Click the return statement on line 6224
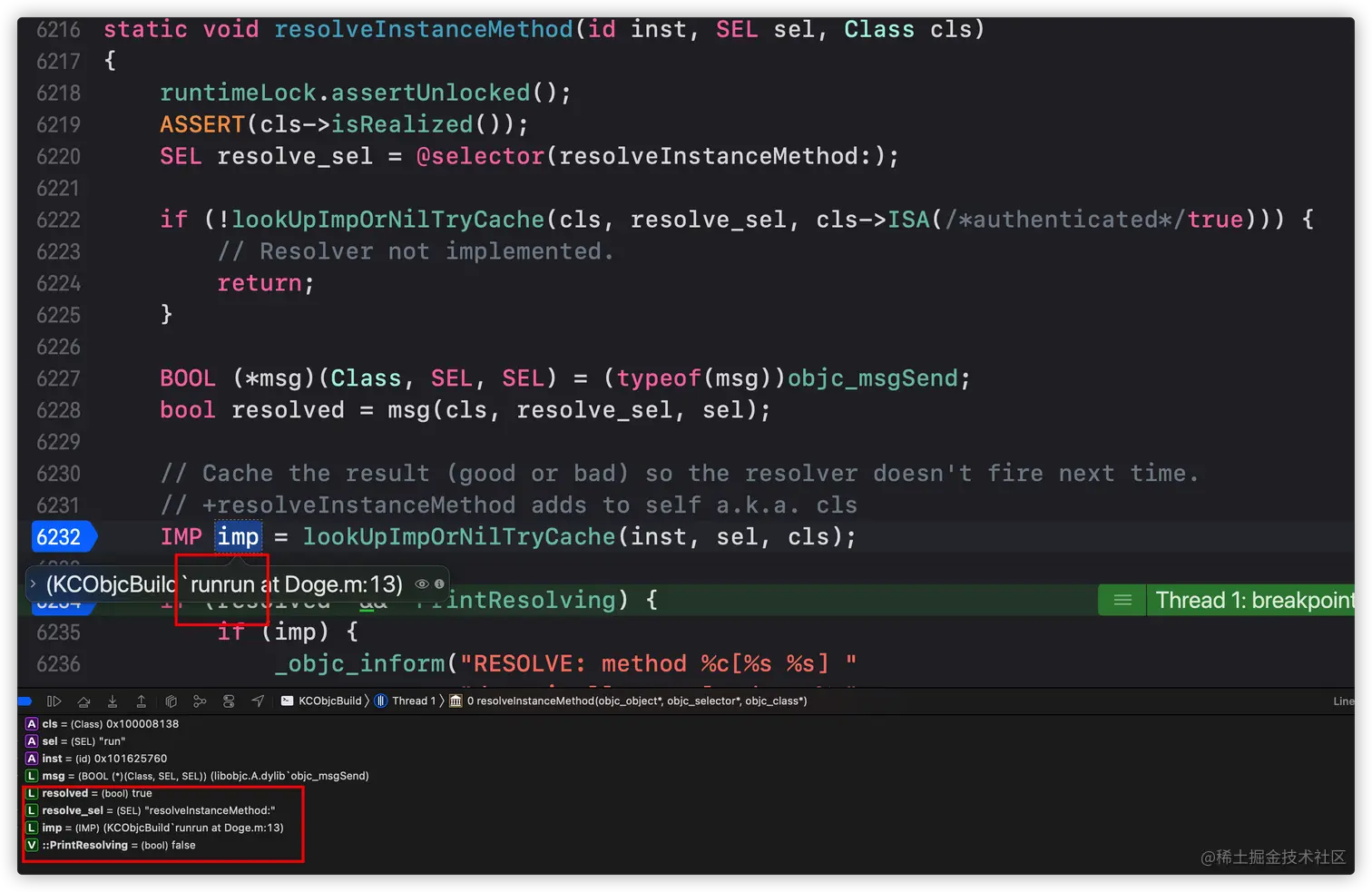 tap(265, 283)
